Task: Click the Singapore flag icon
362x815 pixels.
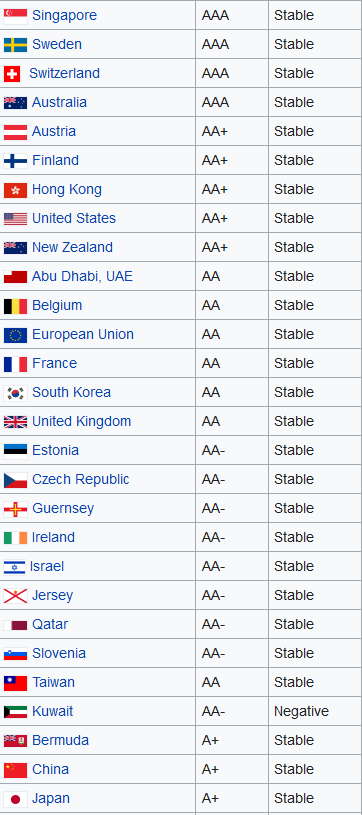Action: click(x=15, y=16)
